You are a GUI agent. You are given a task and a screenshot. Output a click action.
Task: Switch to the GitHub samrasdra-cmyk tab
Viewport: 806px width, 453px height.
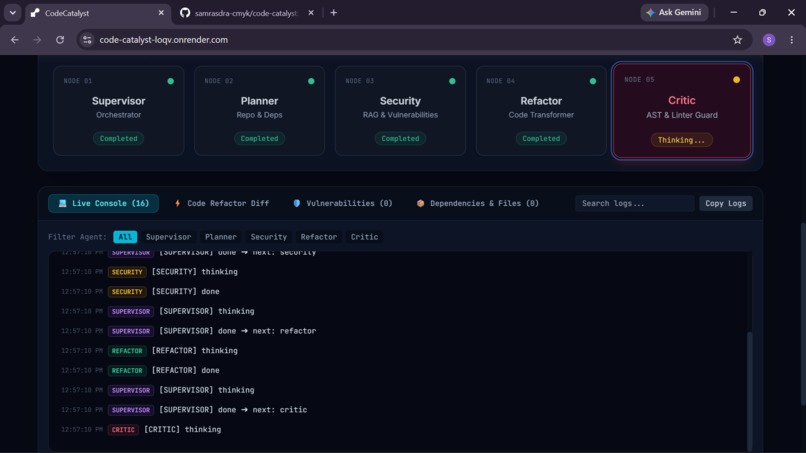coord(247,13)
